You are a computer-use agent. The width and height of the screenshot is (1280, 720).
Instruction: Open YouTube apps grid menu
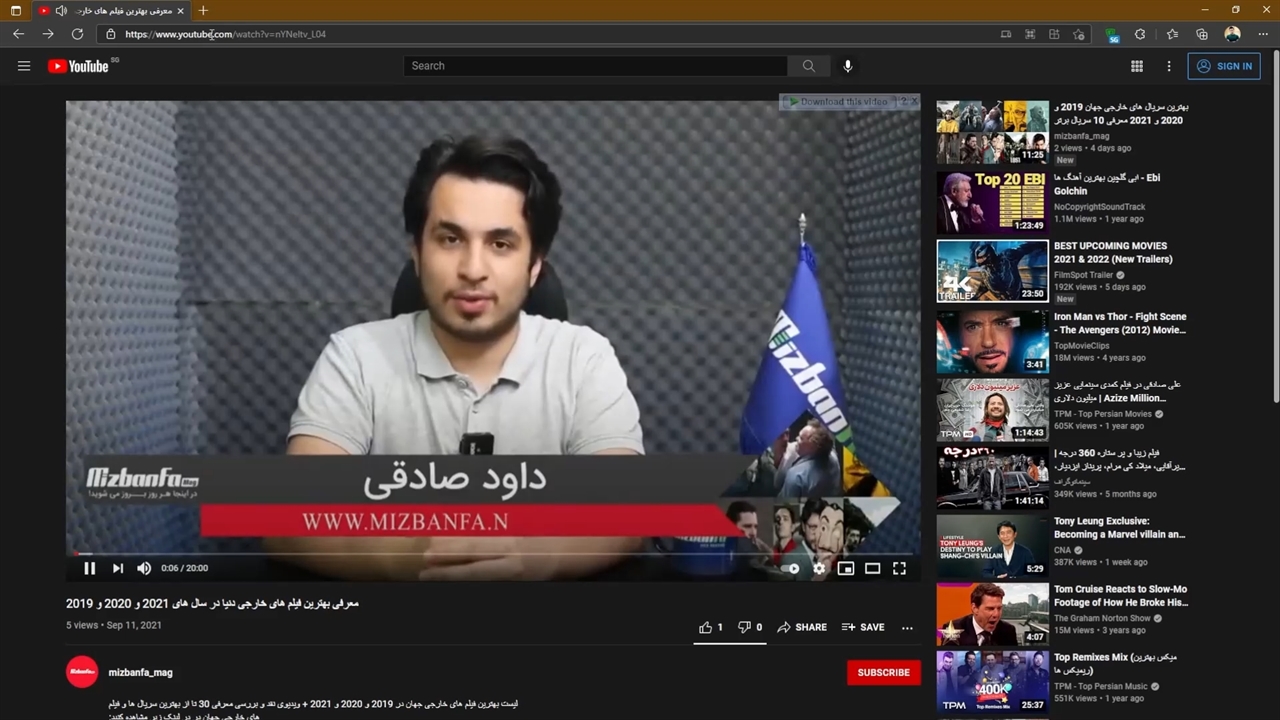[1137, 66]
